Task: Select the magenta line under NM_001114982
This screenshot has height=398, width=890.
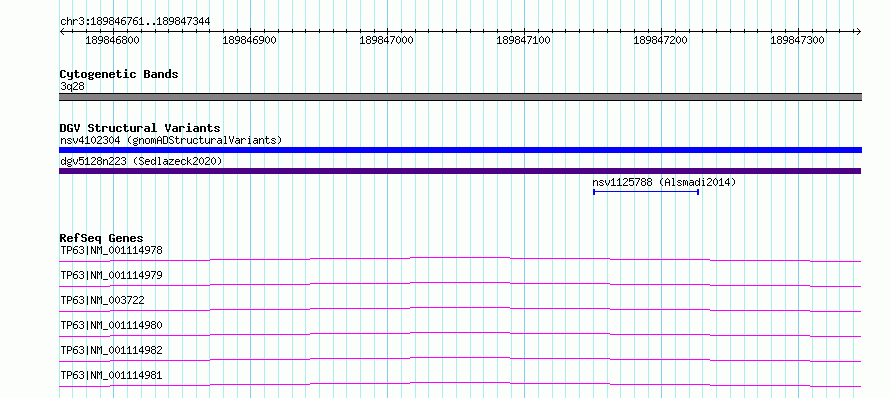Action: click(x=460, y=359)
